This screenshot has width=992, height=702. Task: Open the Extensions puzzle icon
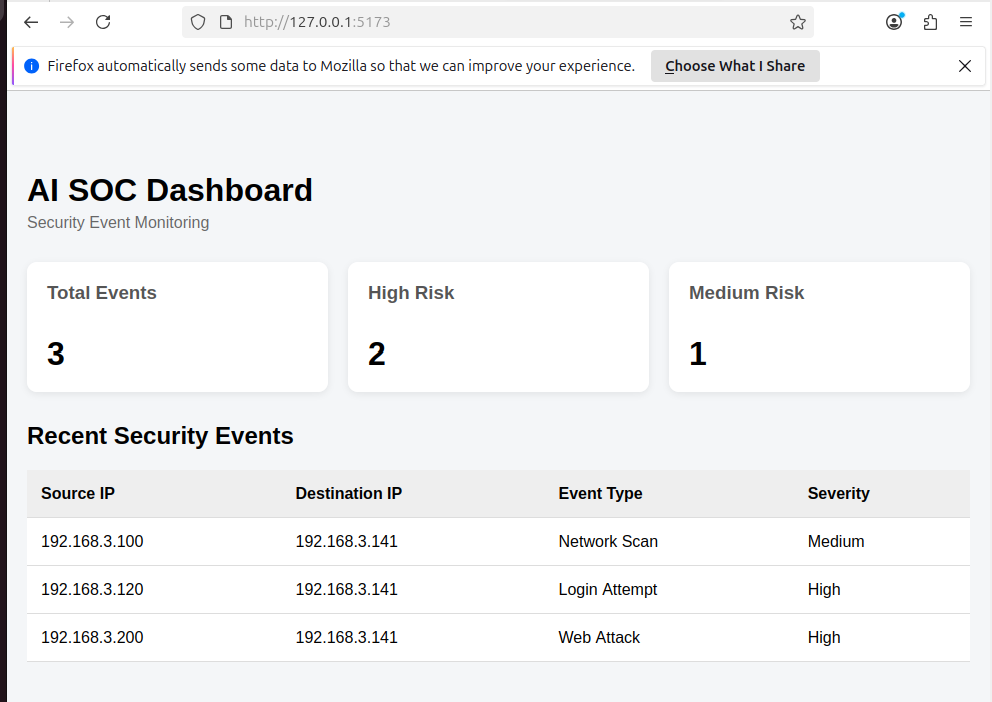coord(930,22)
